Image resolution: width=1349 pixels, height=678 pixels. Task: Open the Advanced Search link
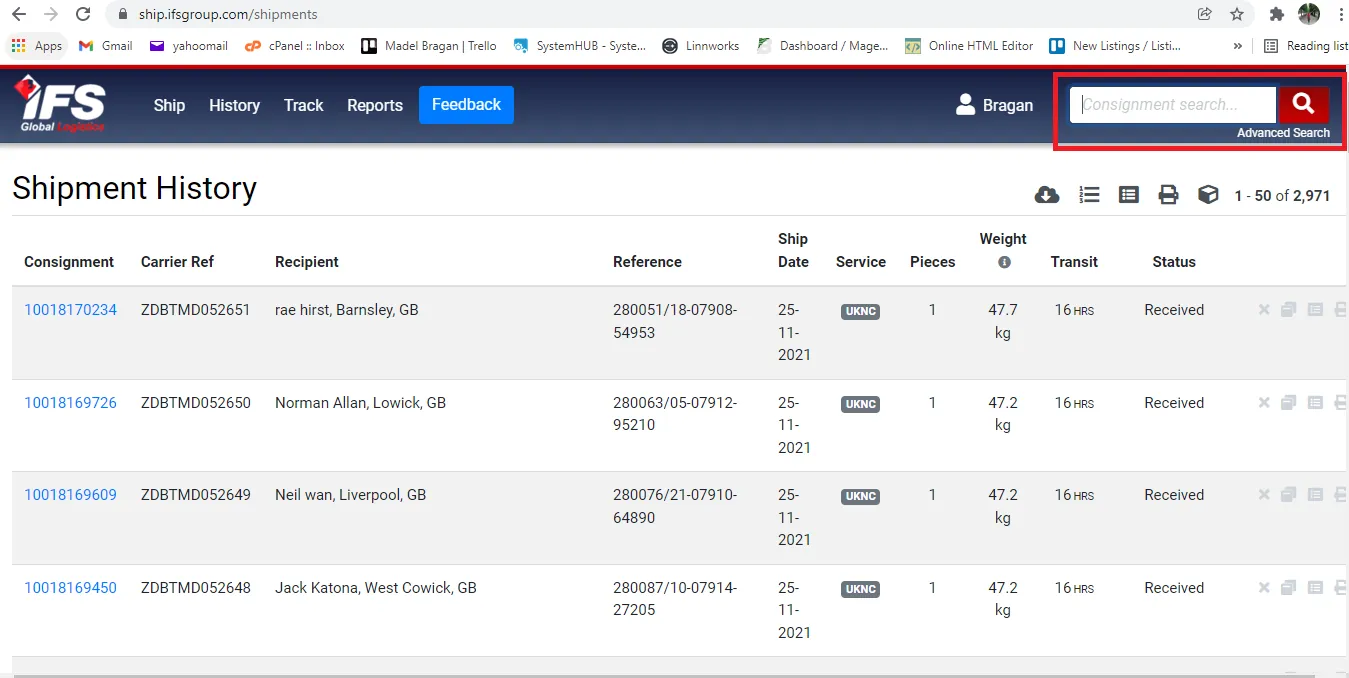pyautogui.click(x=1283, y=132)
